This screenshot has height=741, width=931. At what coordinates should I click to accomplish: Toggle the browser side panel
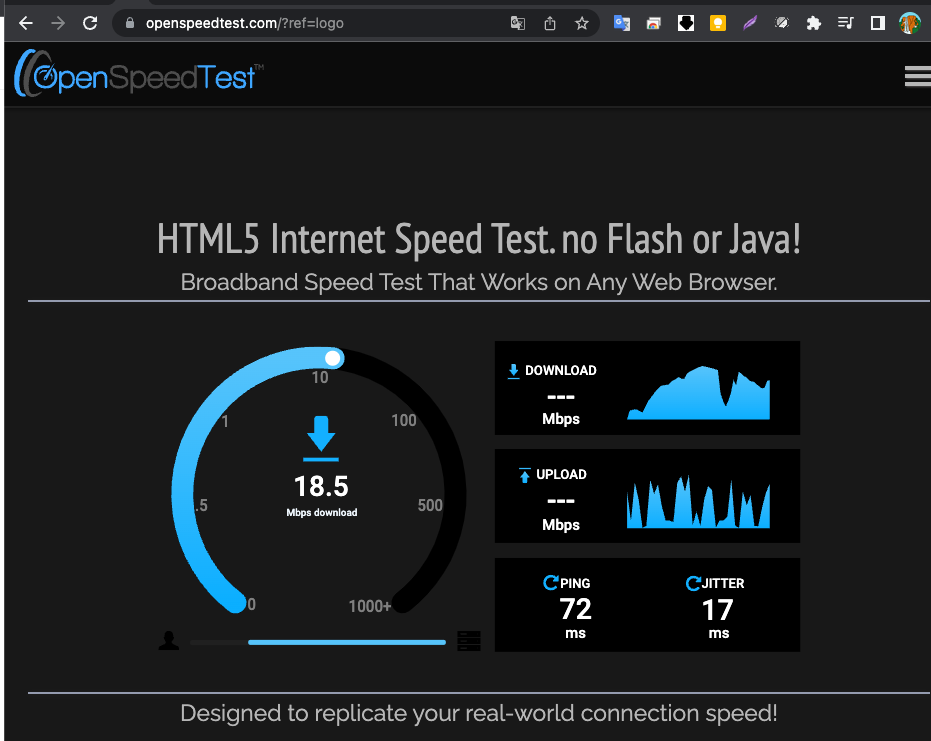[x=878, y=23]
